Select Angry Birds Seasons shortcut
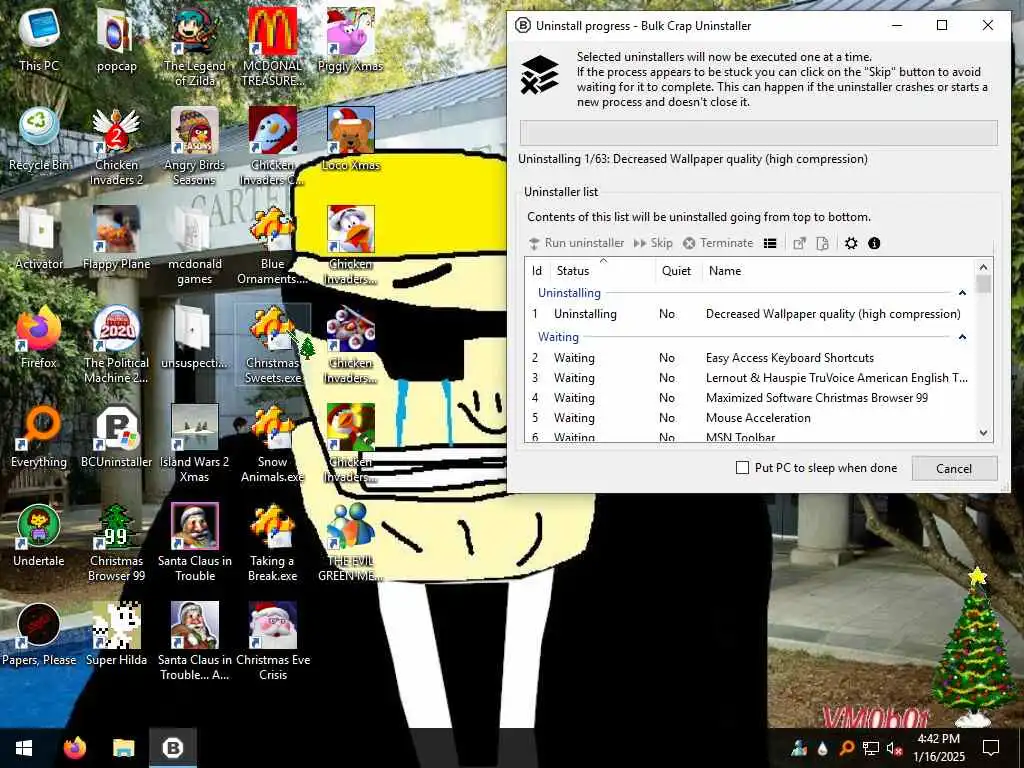Screen dimensions: 1024x768 (195, 146)
